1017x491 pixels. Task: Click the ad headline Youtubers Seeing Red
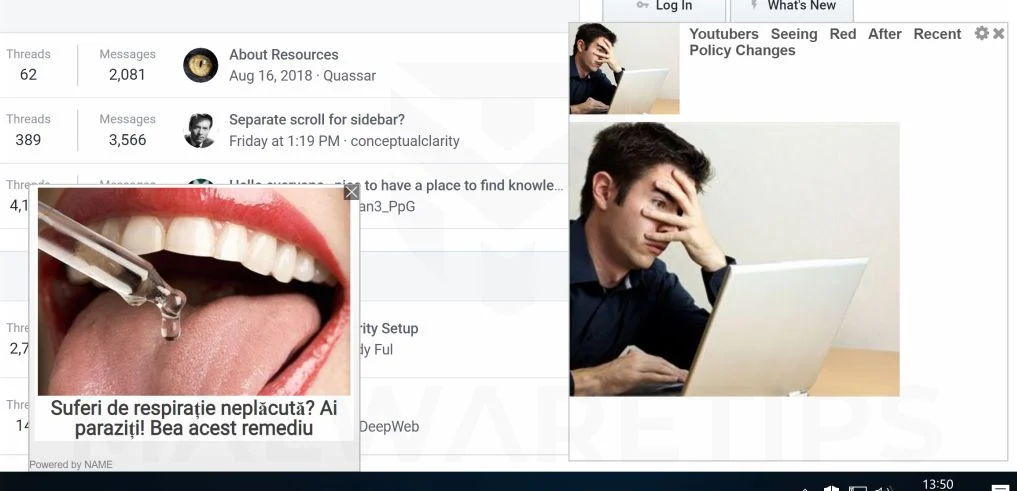pyautogui.click(x=825, y=42)
